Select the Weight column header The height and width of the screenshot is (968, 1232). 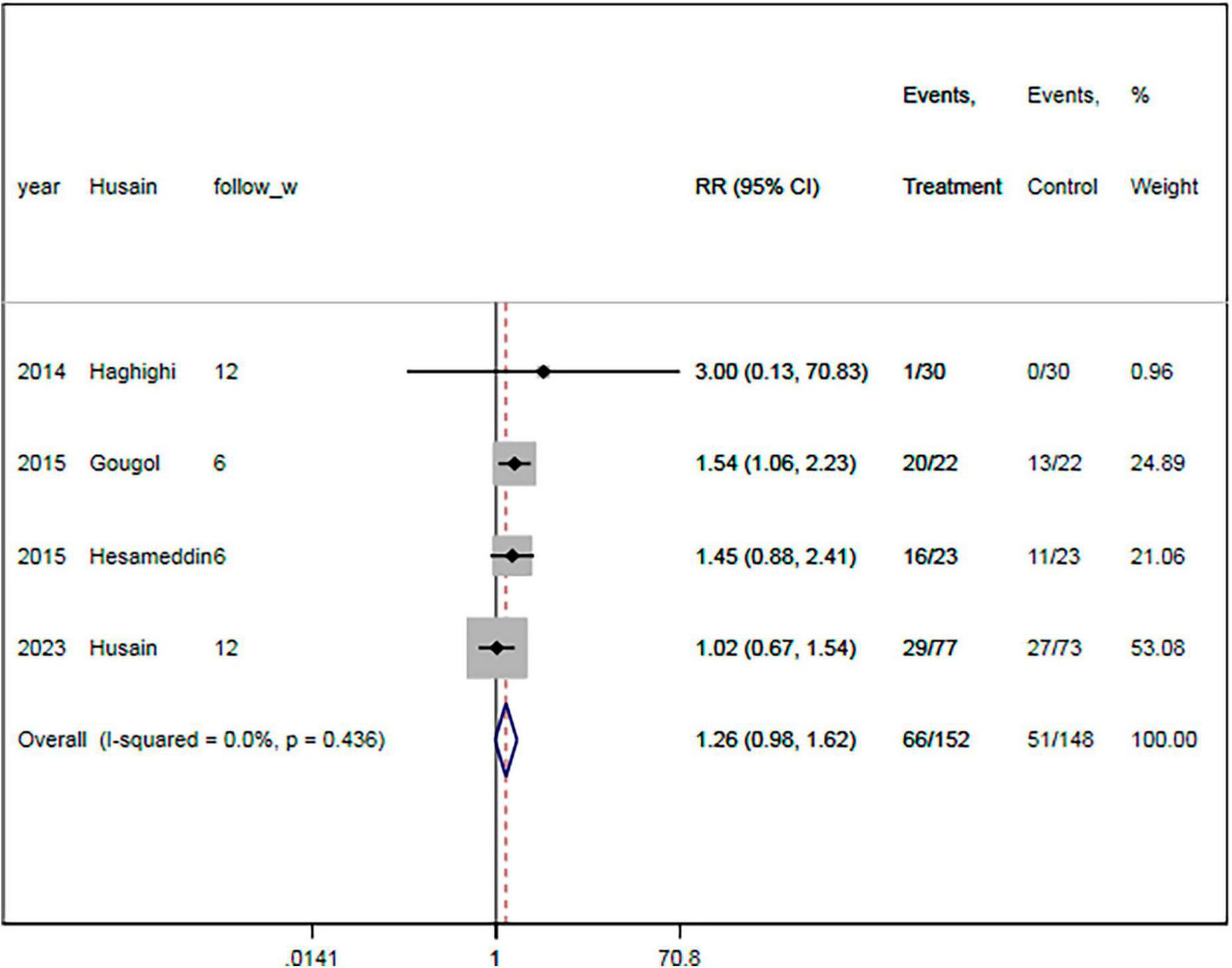(1164, 186)
